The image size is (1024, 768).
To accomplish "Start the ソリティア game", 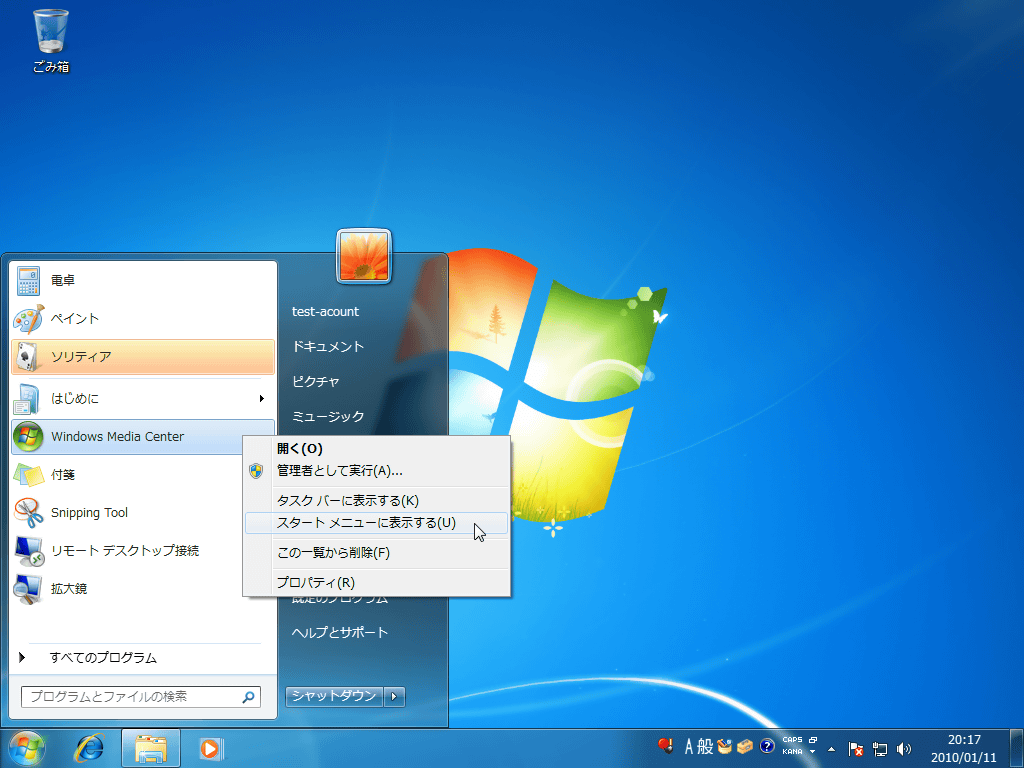I will click(x=143, y=357).
